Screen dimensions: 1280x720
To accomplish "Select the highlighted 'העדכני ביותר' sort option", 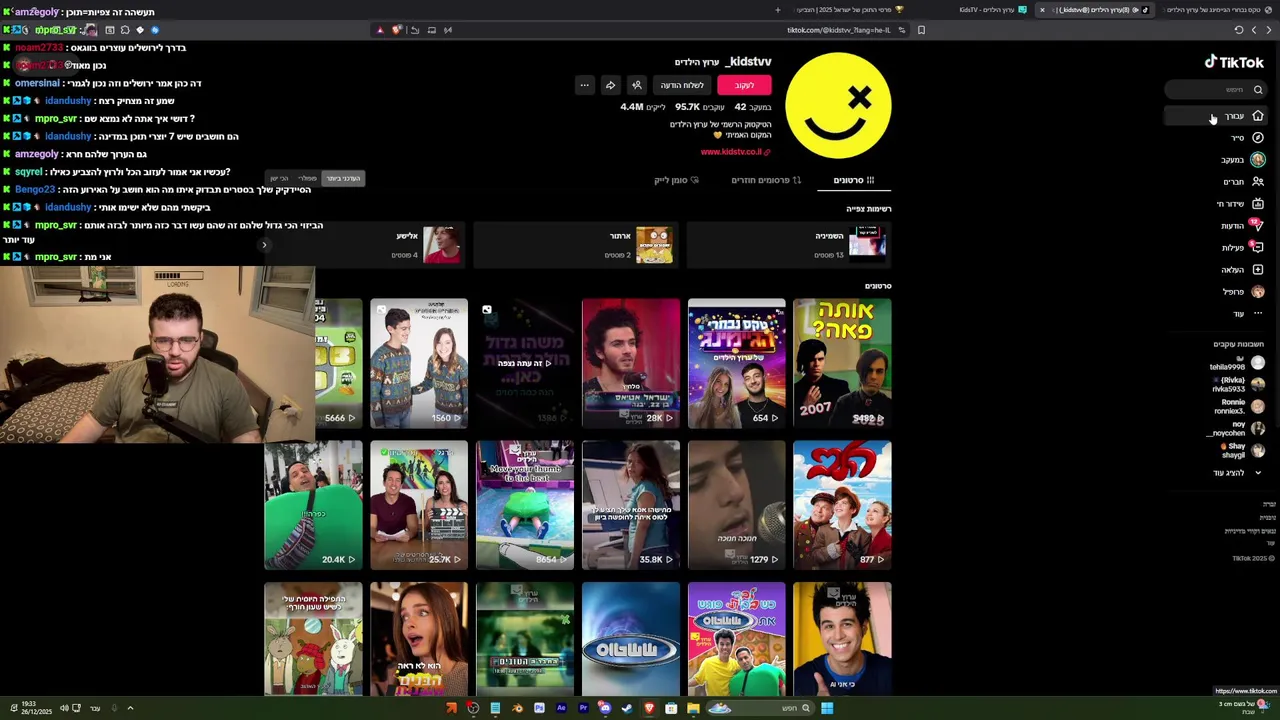I will [342, 178].
